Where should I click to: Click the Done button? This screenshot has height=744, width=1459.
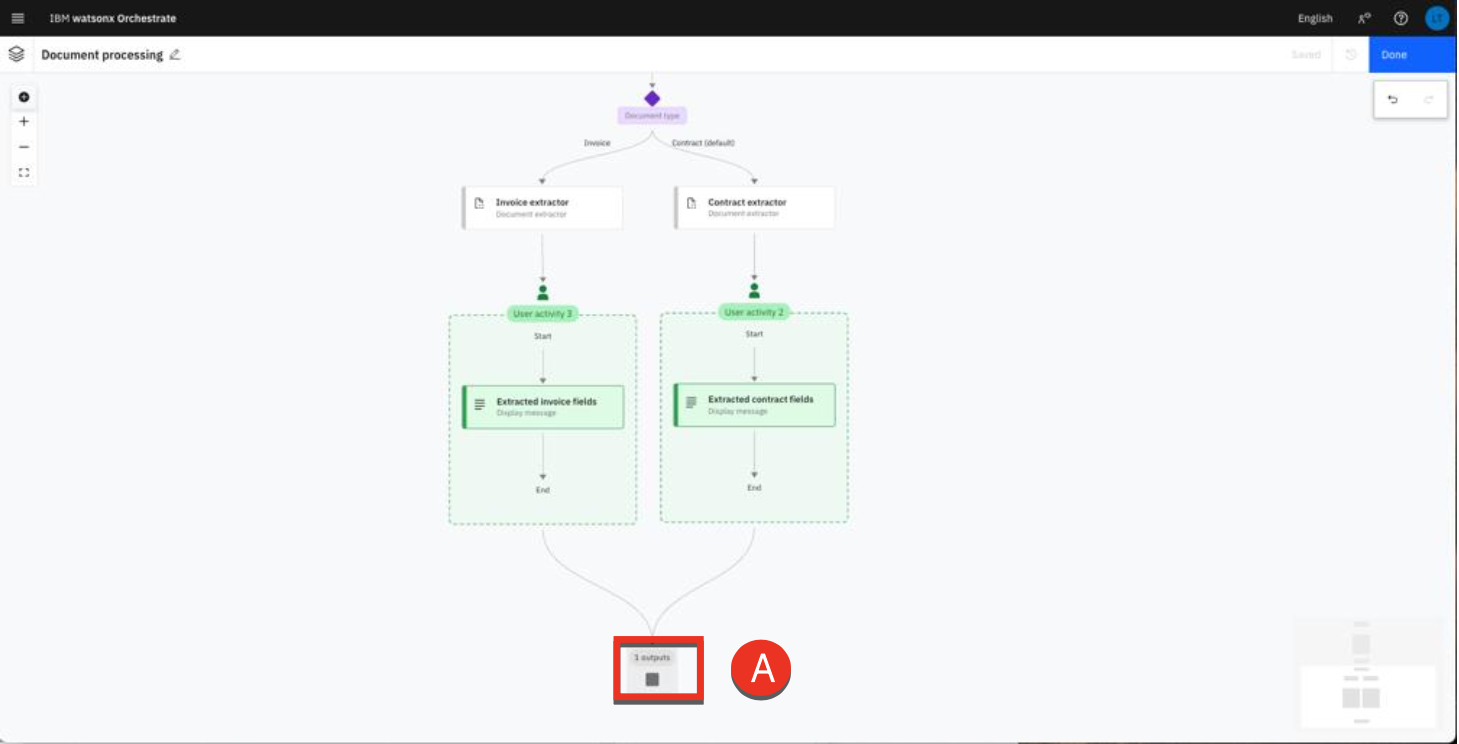click(x=1411, y=55)
